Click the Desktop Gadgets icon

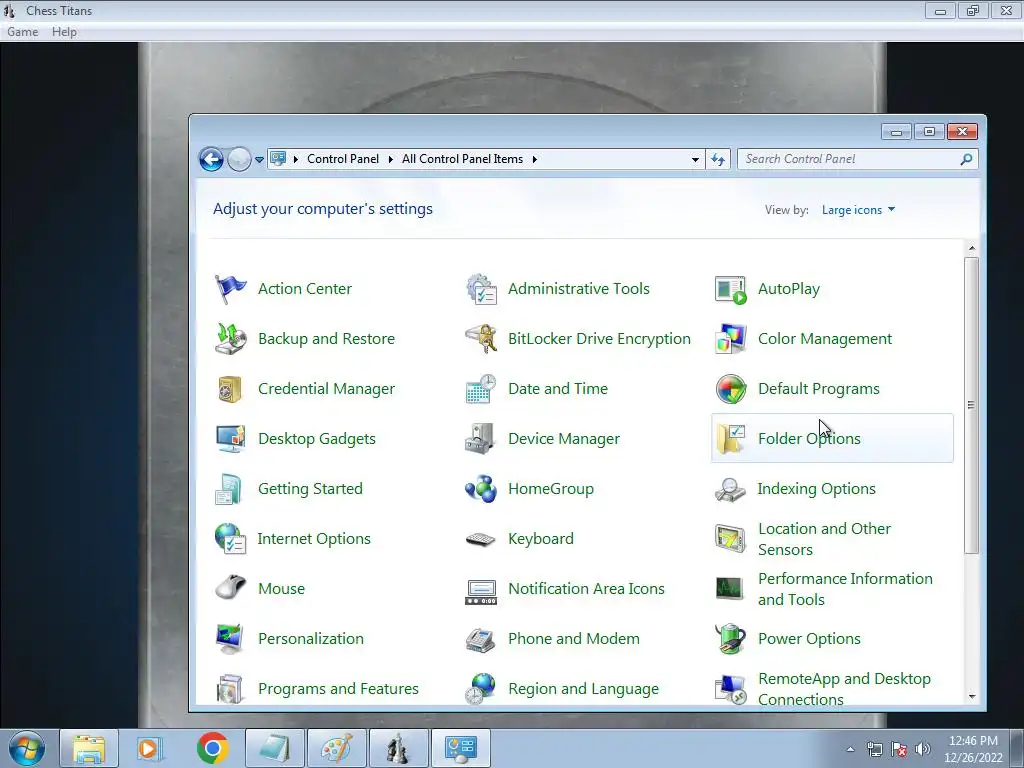[230, 438]
